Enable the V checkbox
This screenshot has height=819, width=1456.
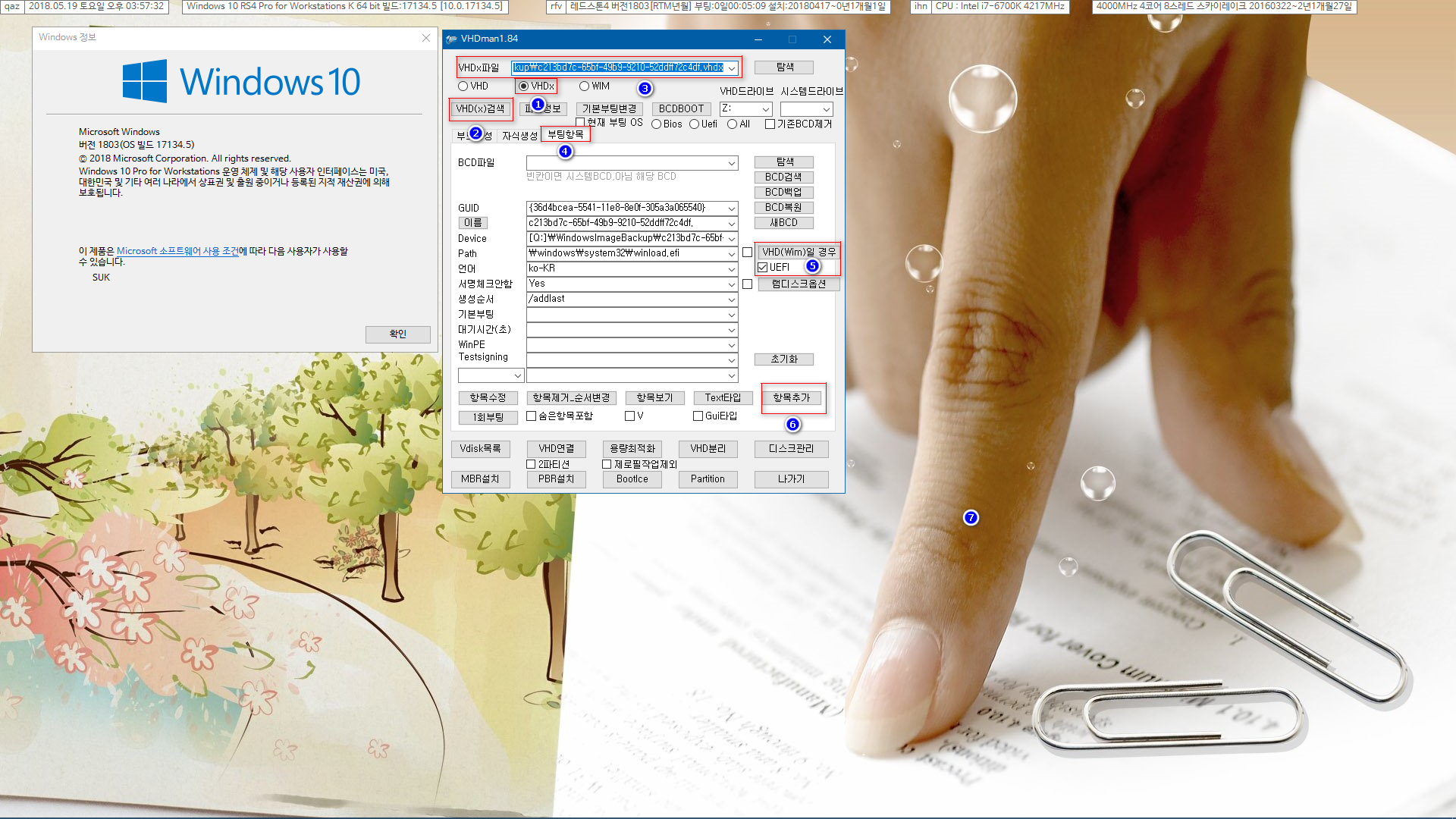pos(629,416)
